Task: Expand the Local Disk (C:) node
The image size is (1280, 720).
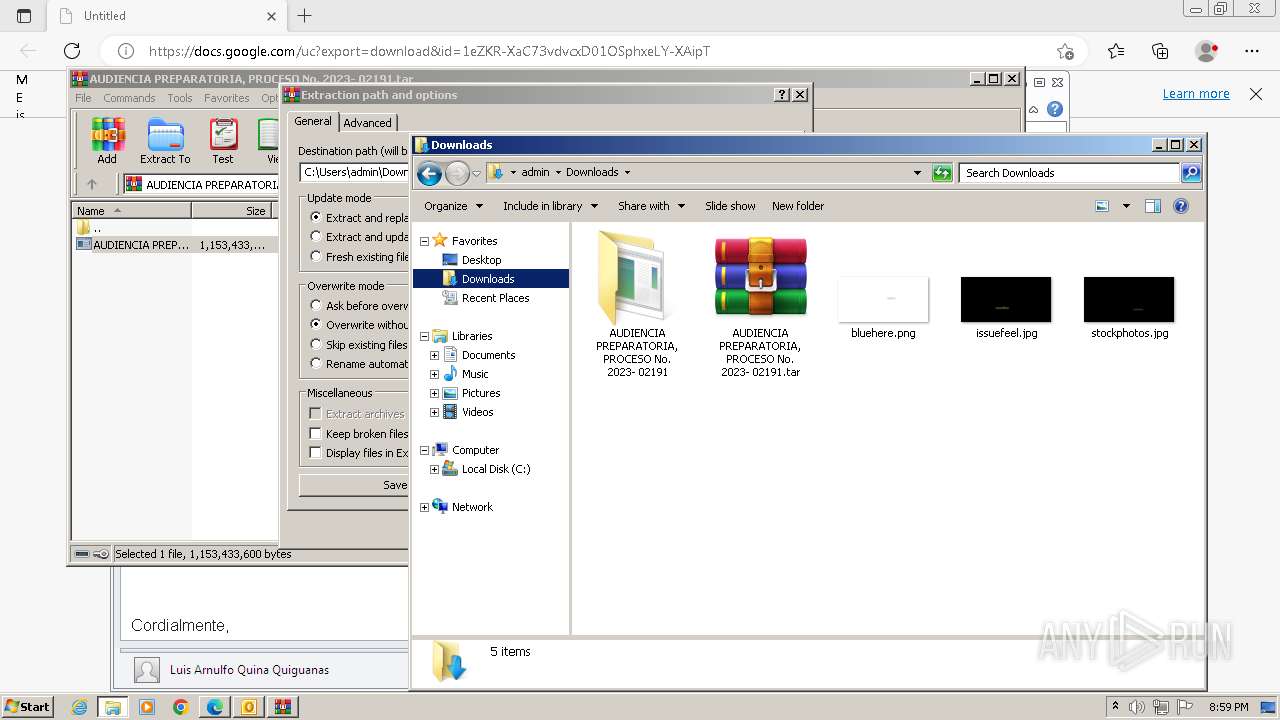Action: 434,469
